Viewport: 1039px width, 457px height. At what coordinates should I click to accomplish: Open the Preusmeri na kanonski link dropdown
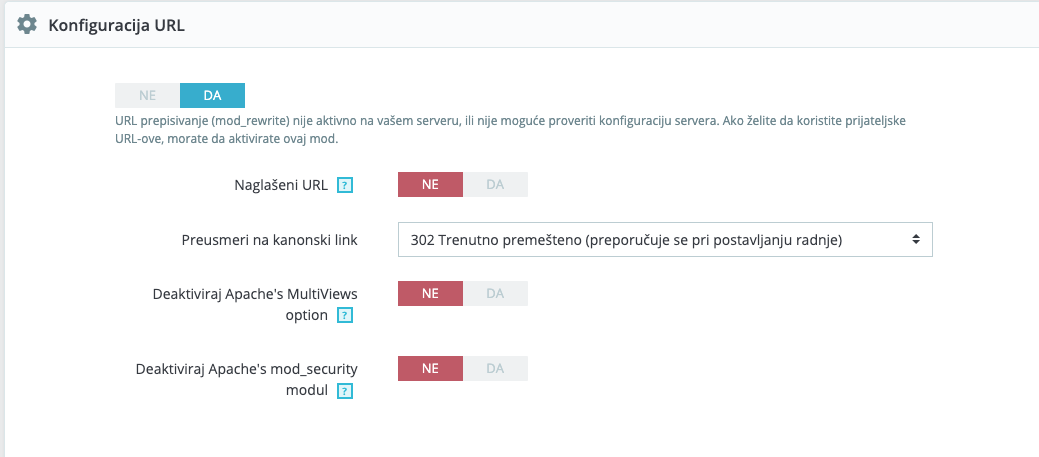(x=665, y=240)
